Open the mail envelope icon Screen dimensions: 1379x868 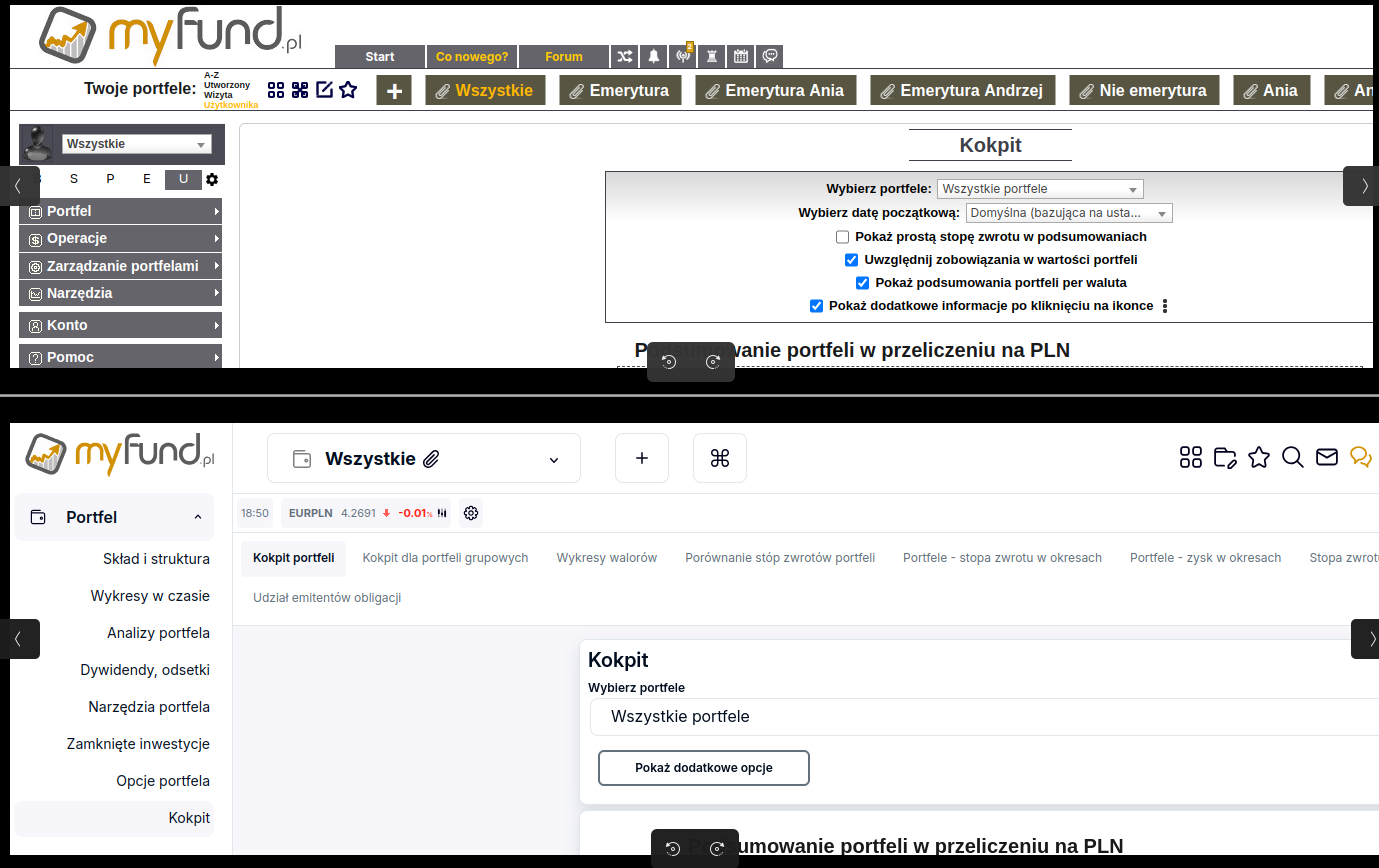(x=1326, y=458)
